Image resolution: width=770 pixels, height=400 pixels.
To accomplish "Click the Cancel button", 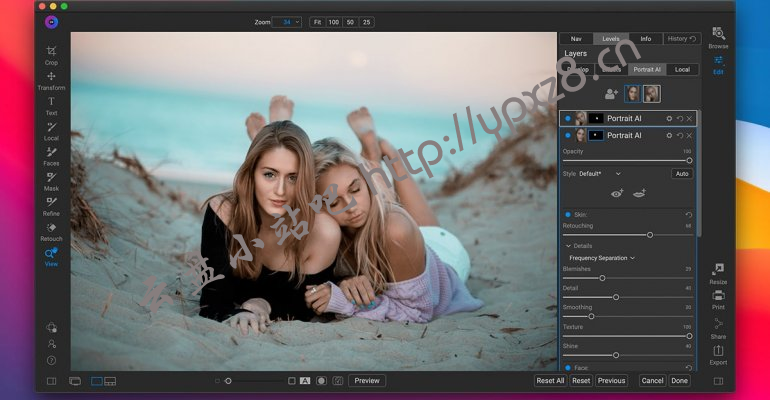I will click(652, 381).
